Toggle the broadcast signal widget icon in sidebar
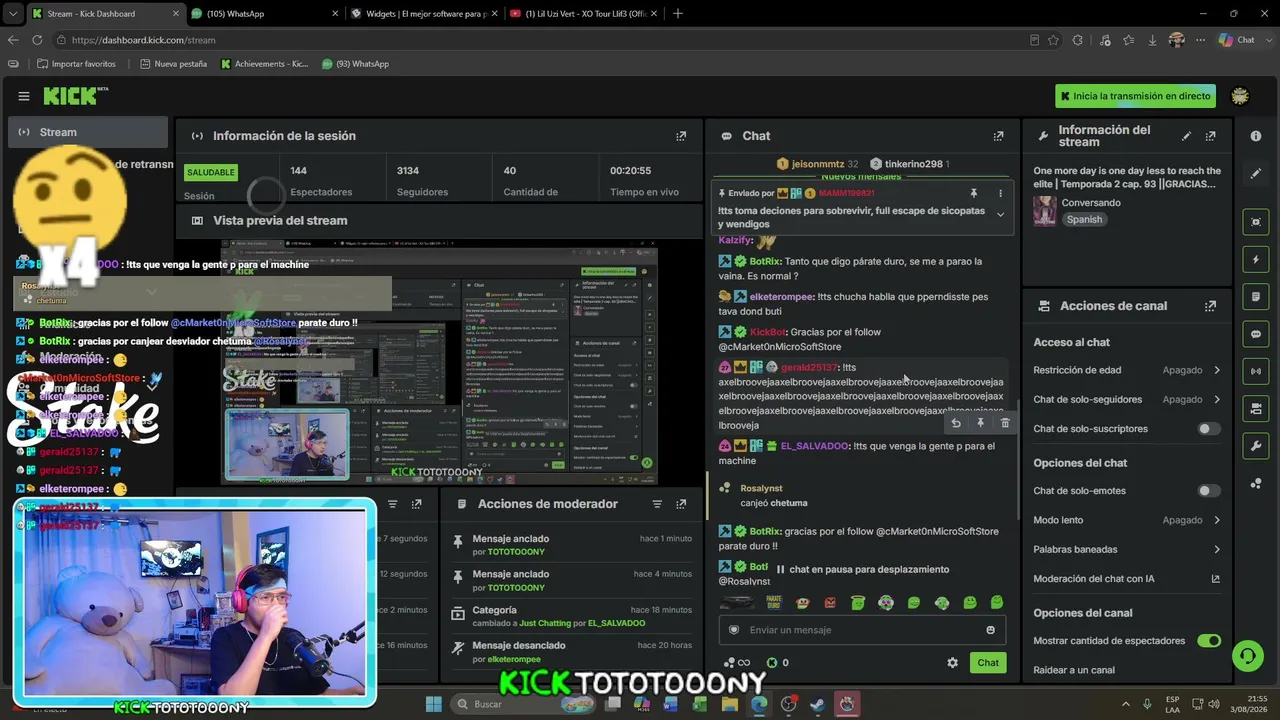This screenshot has height=720, width=1280. tap(1256, 371)
